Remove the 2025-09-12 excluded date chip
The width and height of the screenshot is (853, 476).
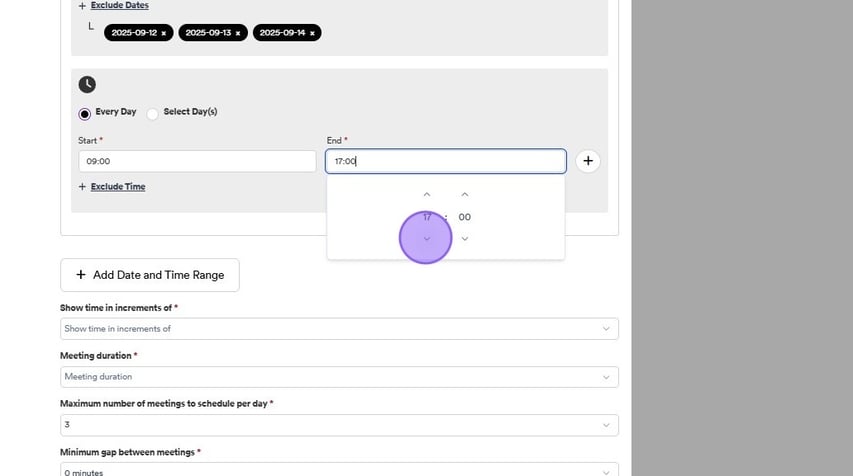[164, 33]
